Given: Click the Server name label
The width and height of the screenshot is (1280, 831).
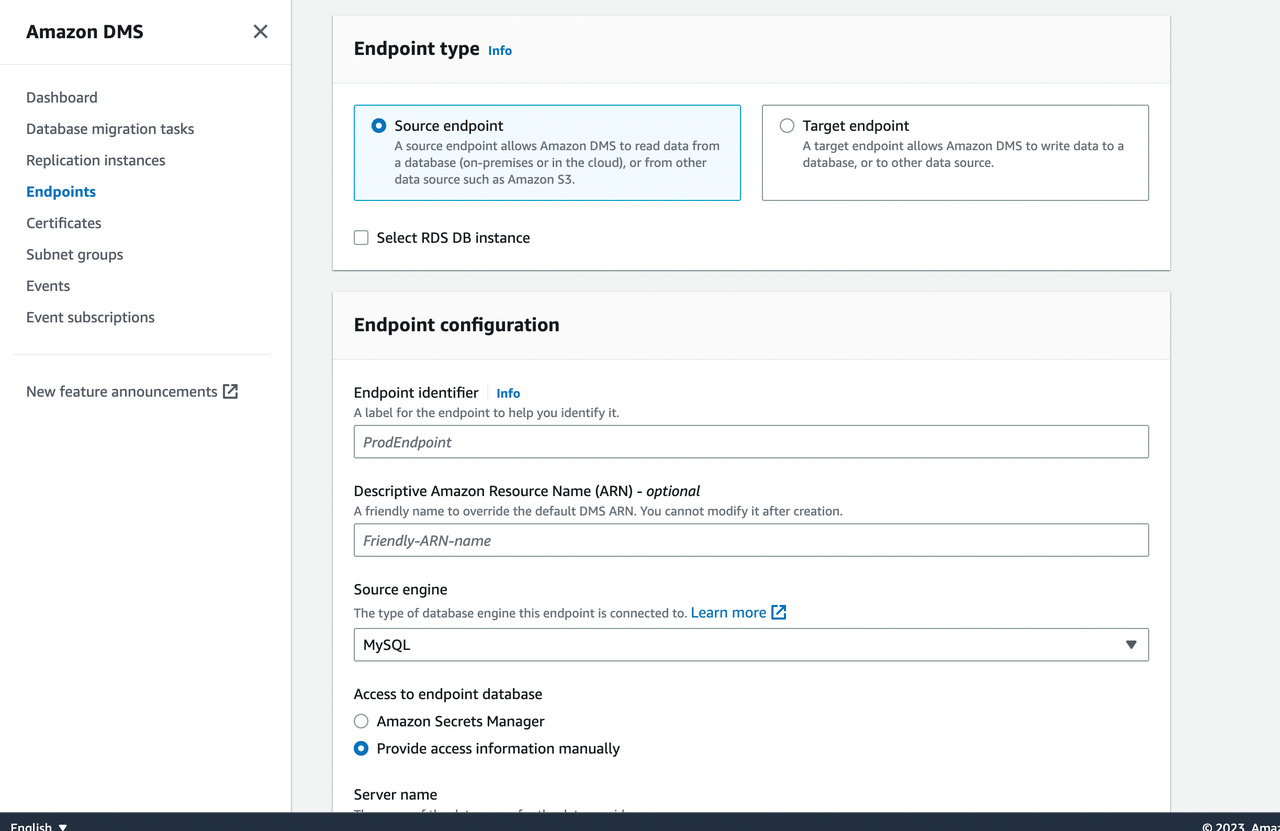Looking at the screenshot, I should tap(396, 795).
